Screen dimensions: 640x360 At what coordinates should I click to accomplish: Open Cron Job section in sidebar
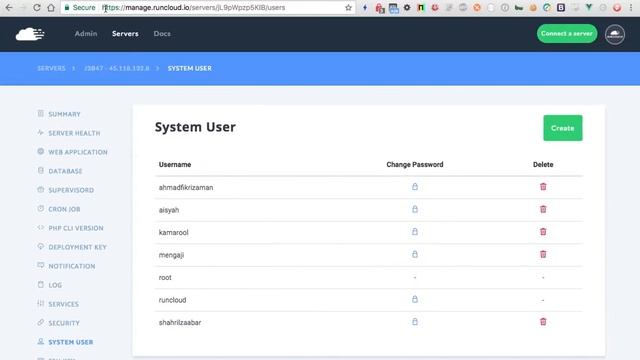tap(64, 209)
